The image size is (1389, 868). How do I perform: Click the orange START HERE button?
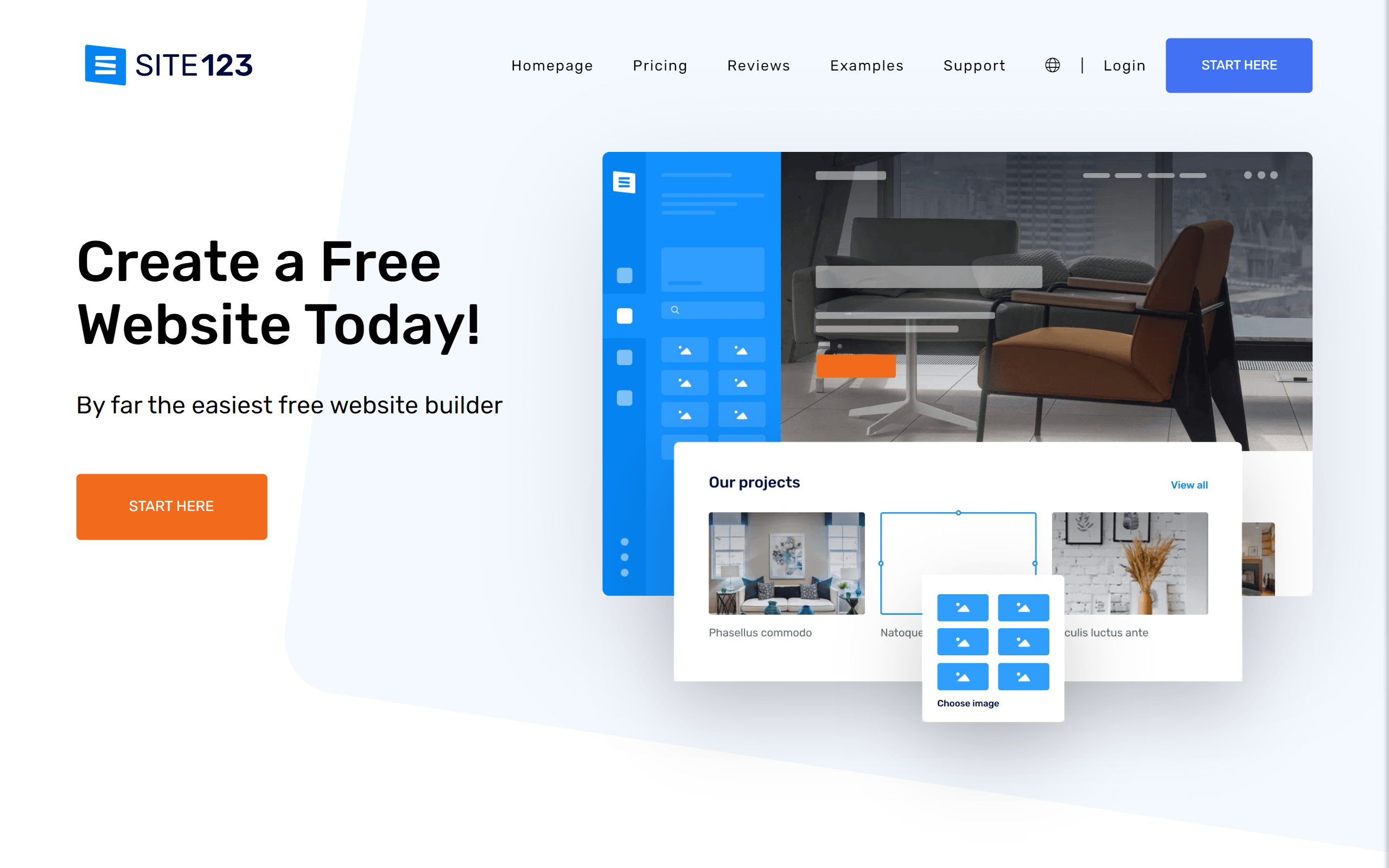(x=172, y=506)
